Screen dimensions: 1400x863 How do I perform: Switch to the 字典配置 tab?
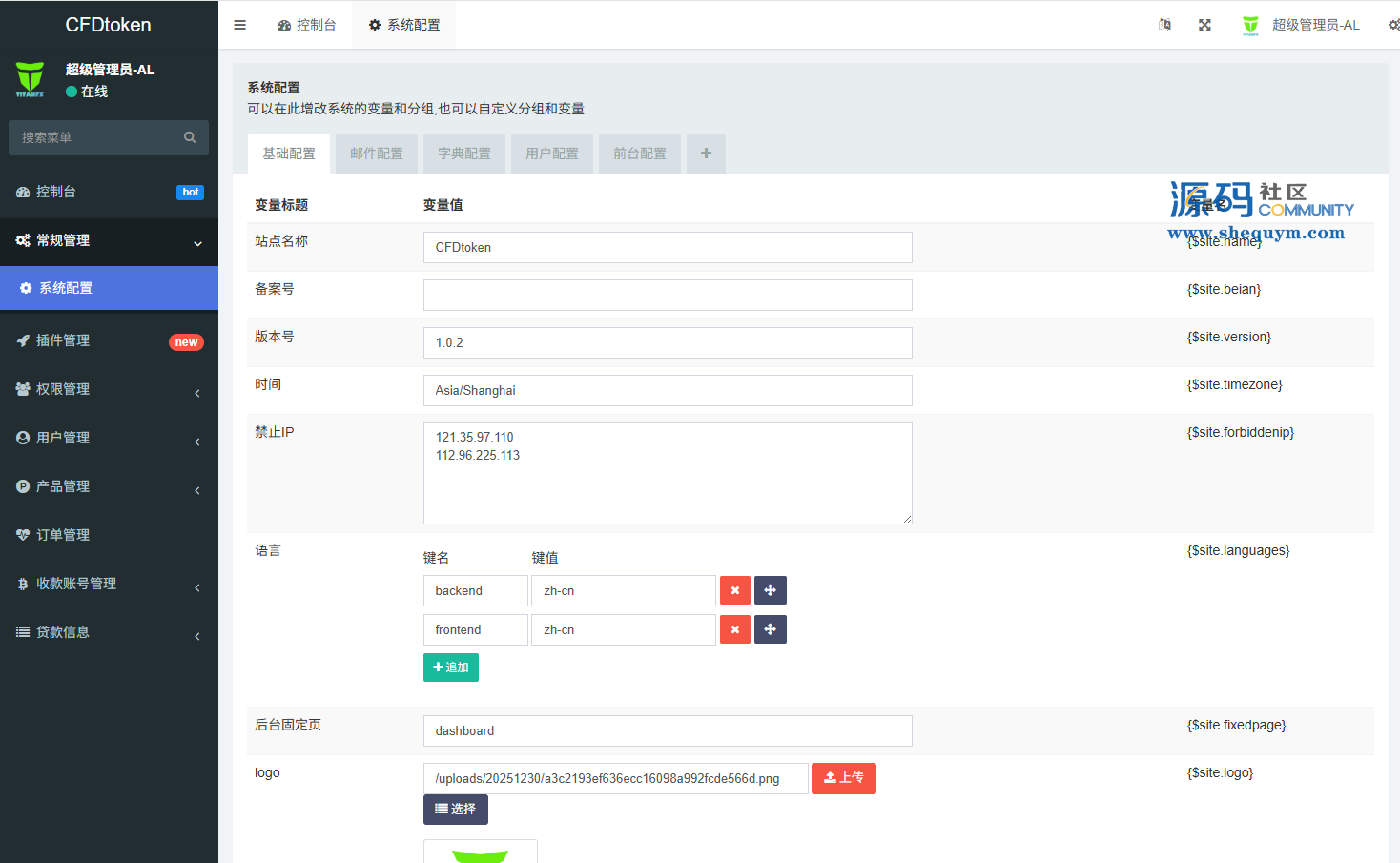click(464, 154)
